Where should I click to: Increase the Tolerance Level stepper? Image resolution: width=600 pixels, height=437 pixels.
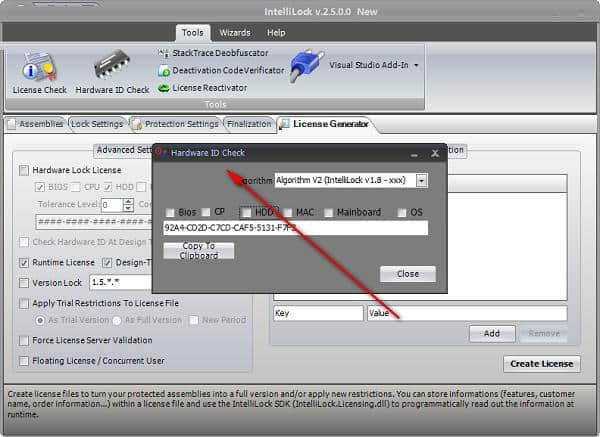tap(131, 201)
